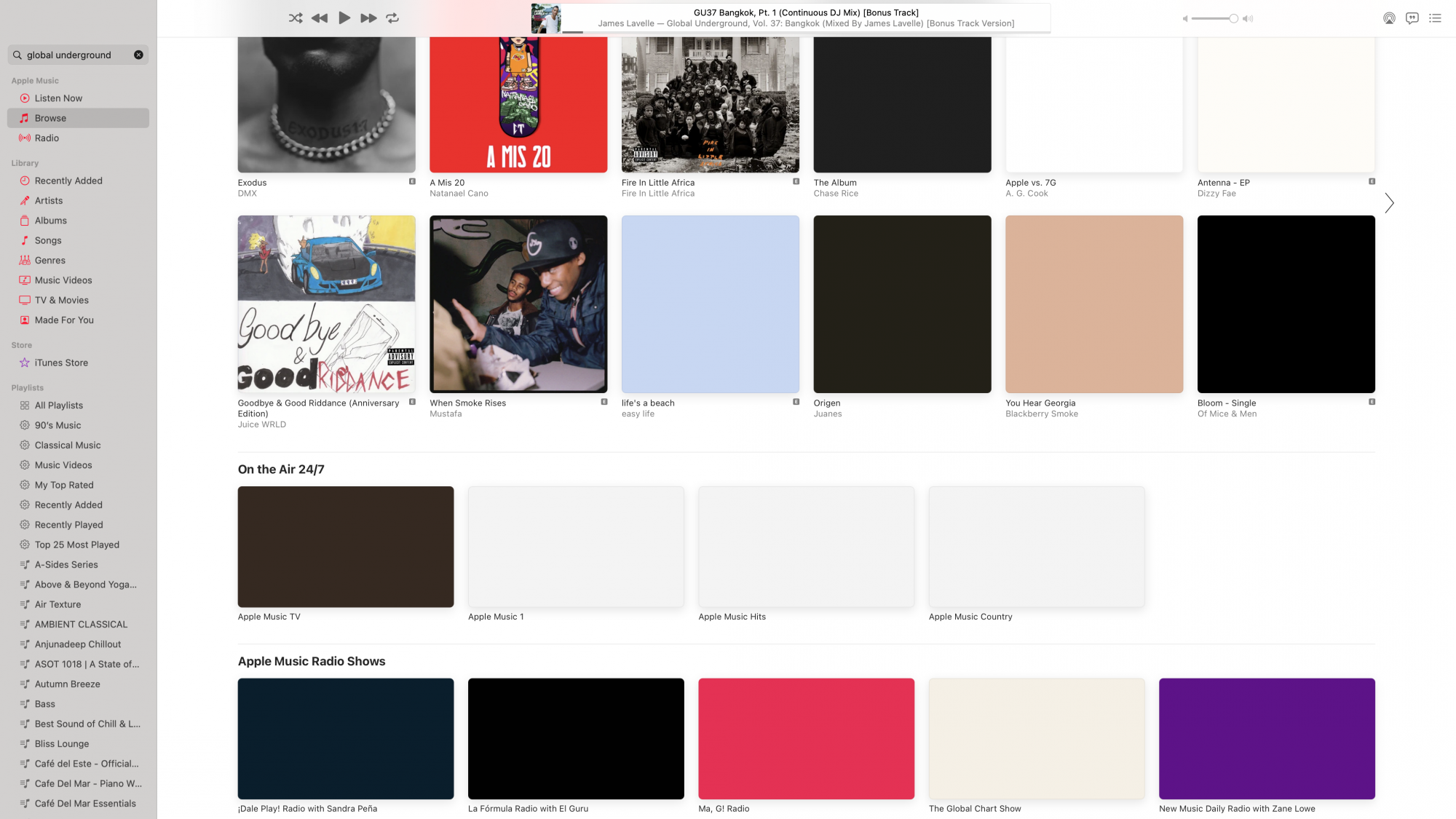Click the A-Sides Series playlist icon
Viewport: 1456px width, 819px height.
click(x=25, y=564)
